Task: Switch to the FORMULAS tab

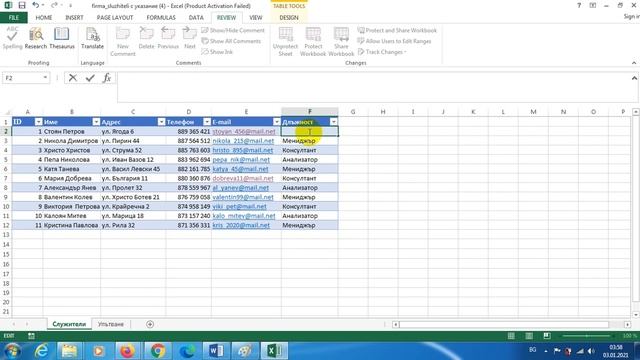Action: point(161,18)
